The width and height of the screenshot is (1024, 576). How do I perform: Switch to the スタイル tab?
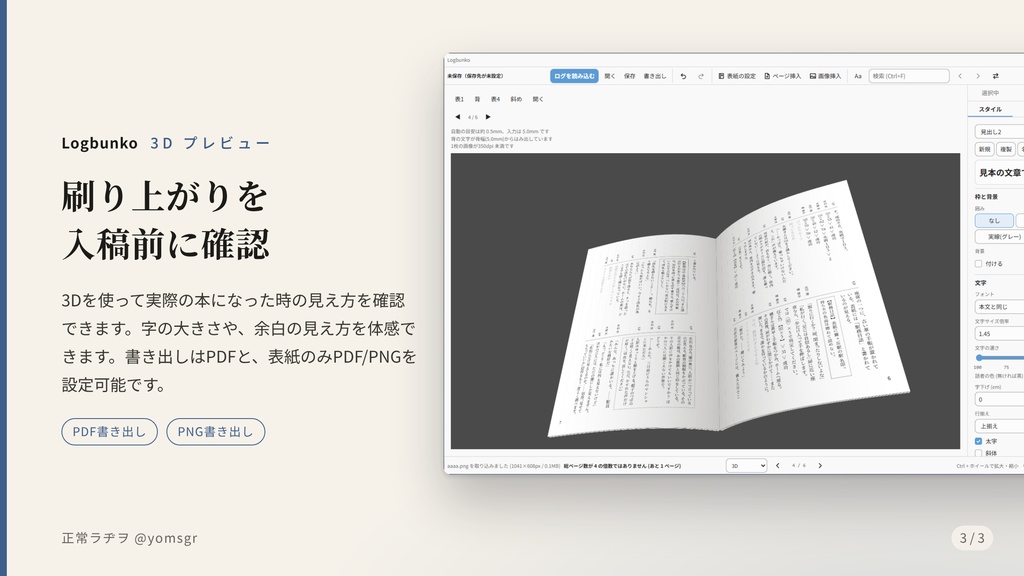tap(990, 109)
